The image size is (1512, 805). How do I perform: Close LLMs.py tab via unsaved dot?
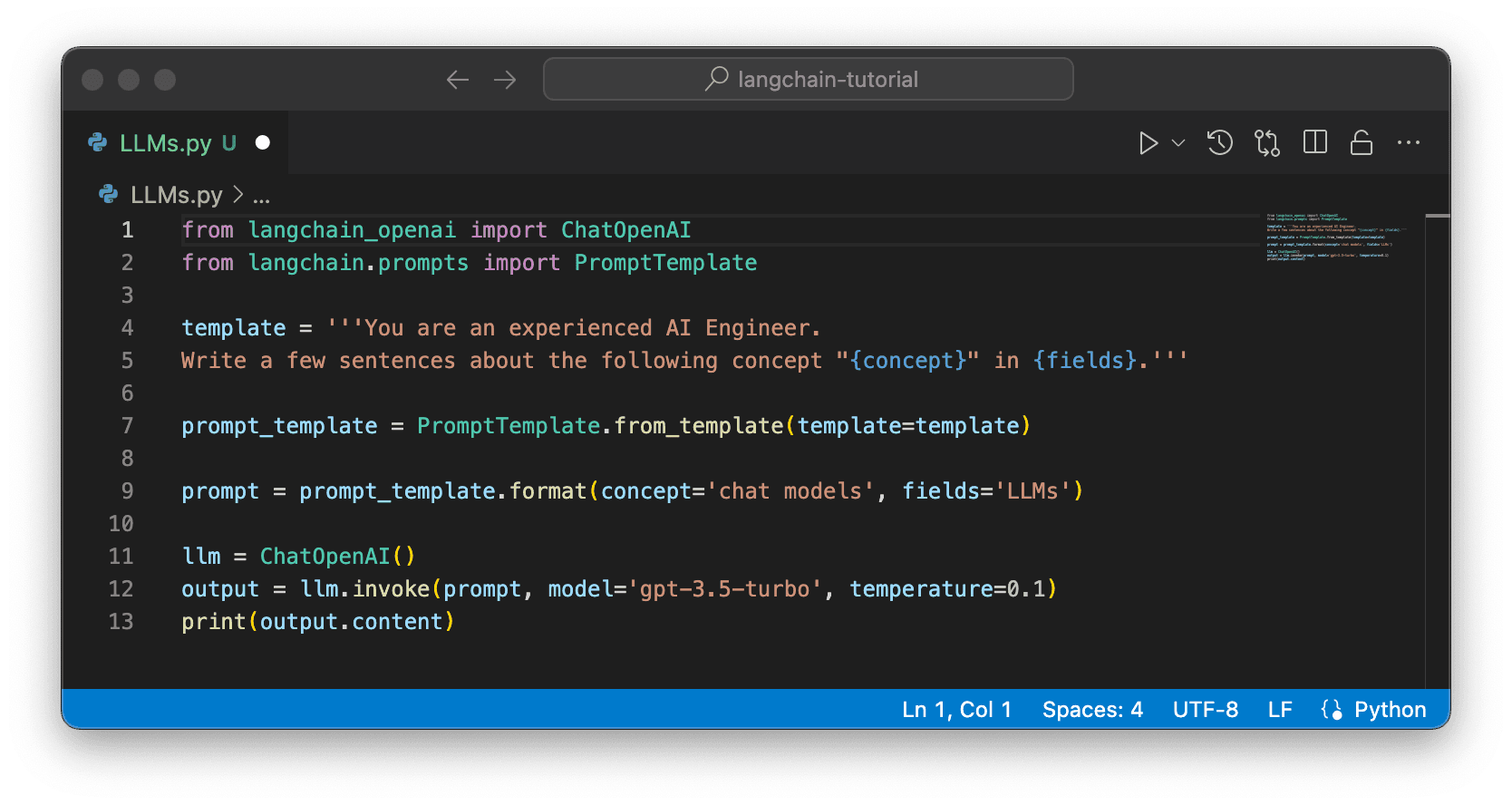tap(263, 142)
